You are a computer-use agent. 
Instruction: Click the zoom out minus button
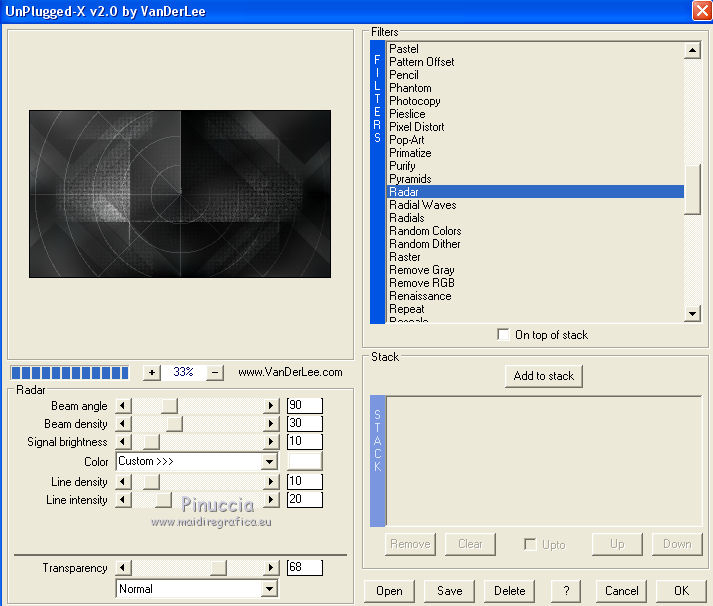215,372
